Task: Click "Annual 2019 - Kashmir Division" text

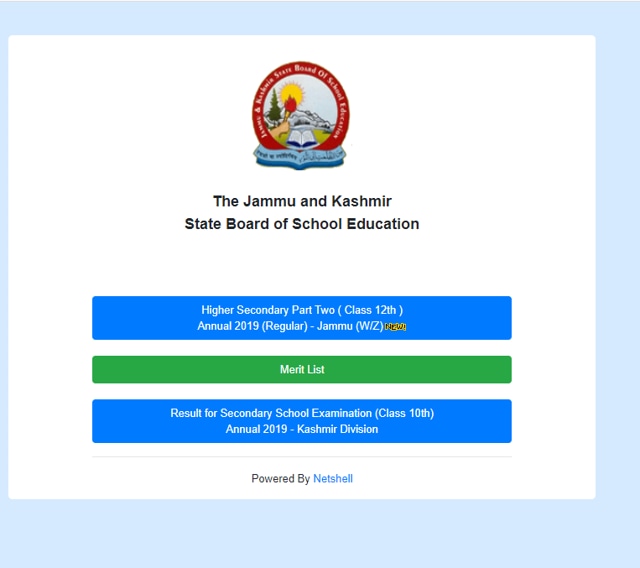Action: coord(301,430)
